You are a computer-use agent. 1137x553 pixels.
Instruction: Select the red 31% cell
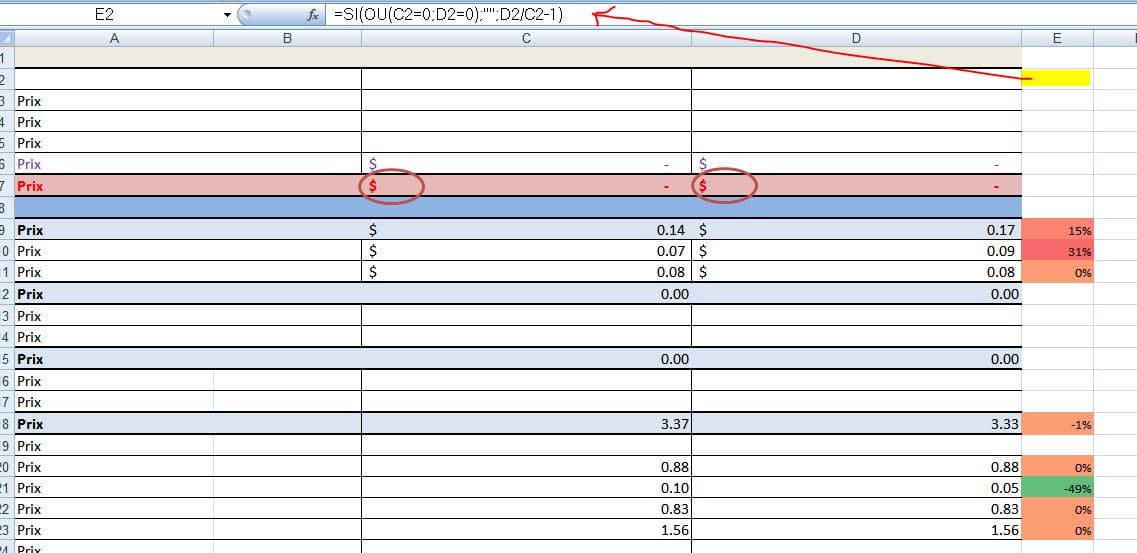1057,251
